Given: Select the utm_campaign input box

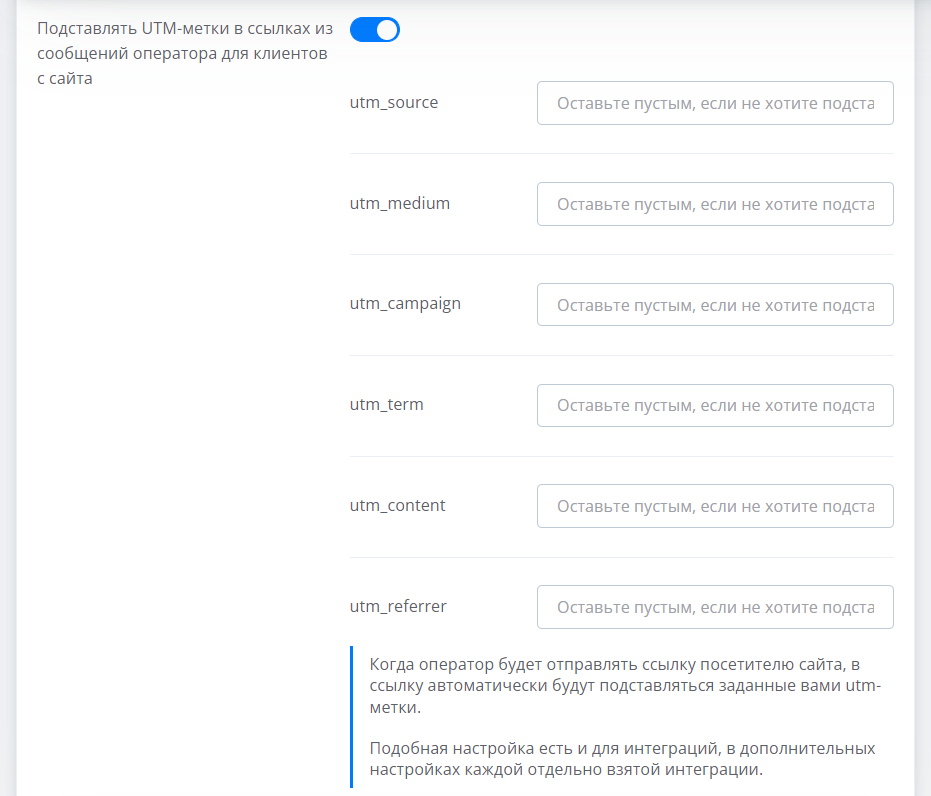Looking at the screenshot, I should click(714, 305).
